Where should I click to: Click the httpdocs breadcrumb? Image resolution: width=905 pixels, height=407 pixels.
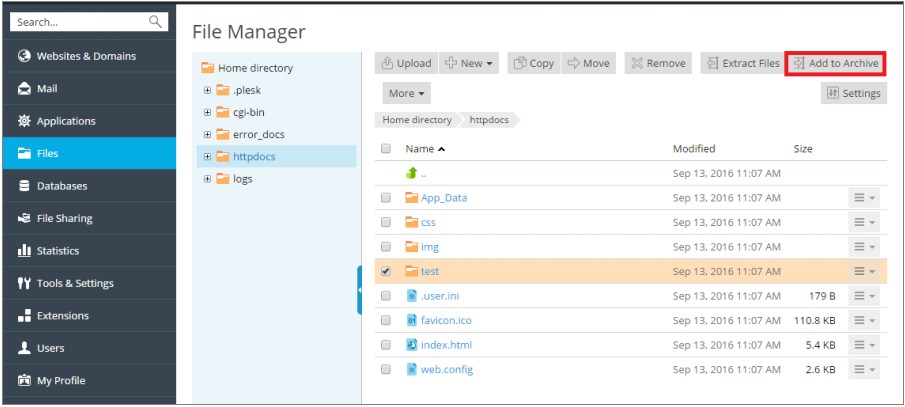[489, 120]
